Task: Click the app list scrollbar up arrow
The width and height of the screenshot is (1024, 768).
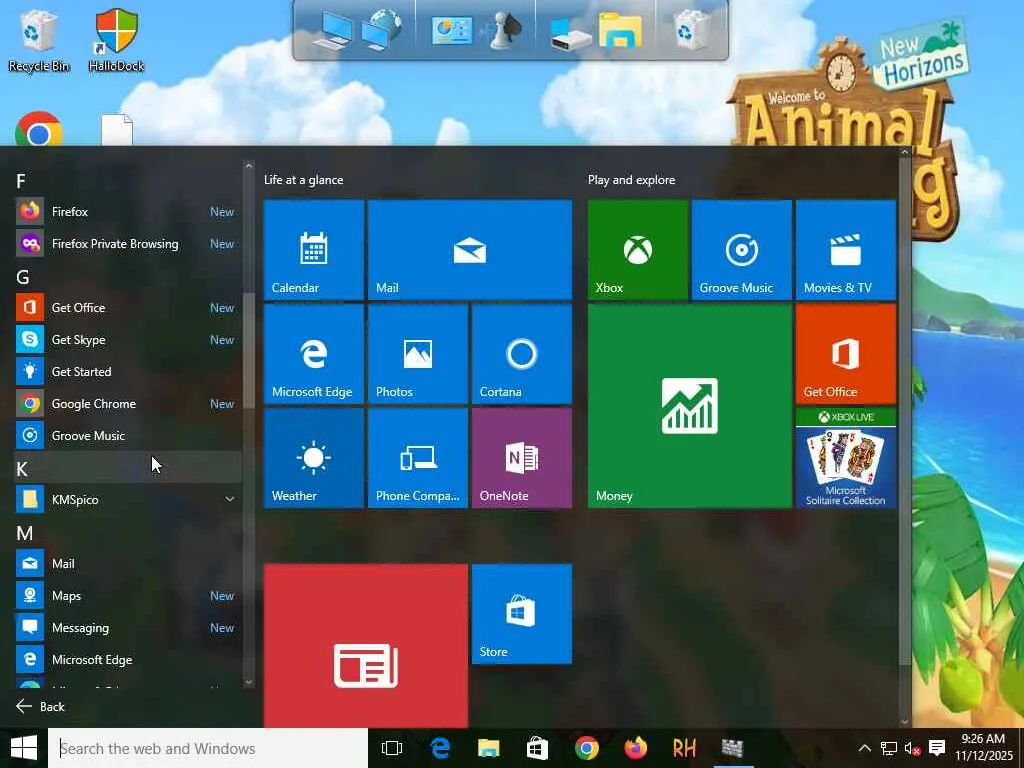Action: [x=248, y=167]
